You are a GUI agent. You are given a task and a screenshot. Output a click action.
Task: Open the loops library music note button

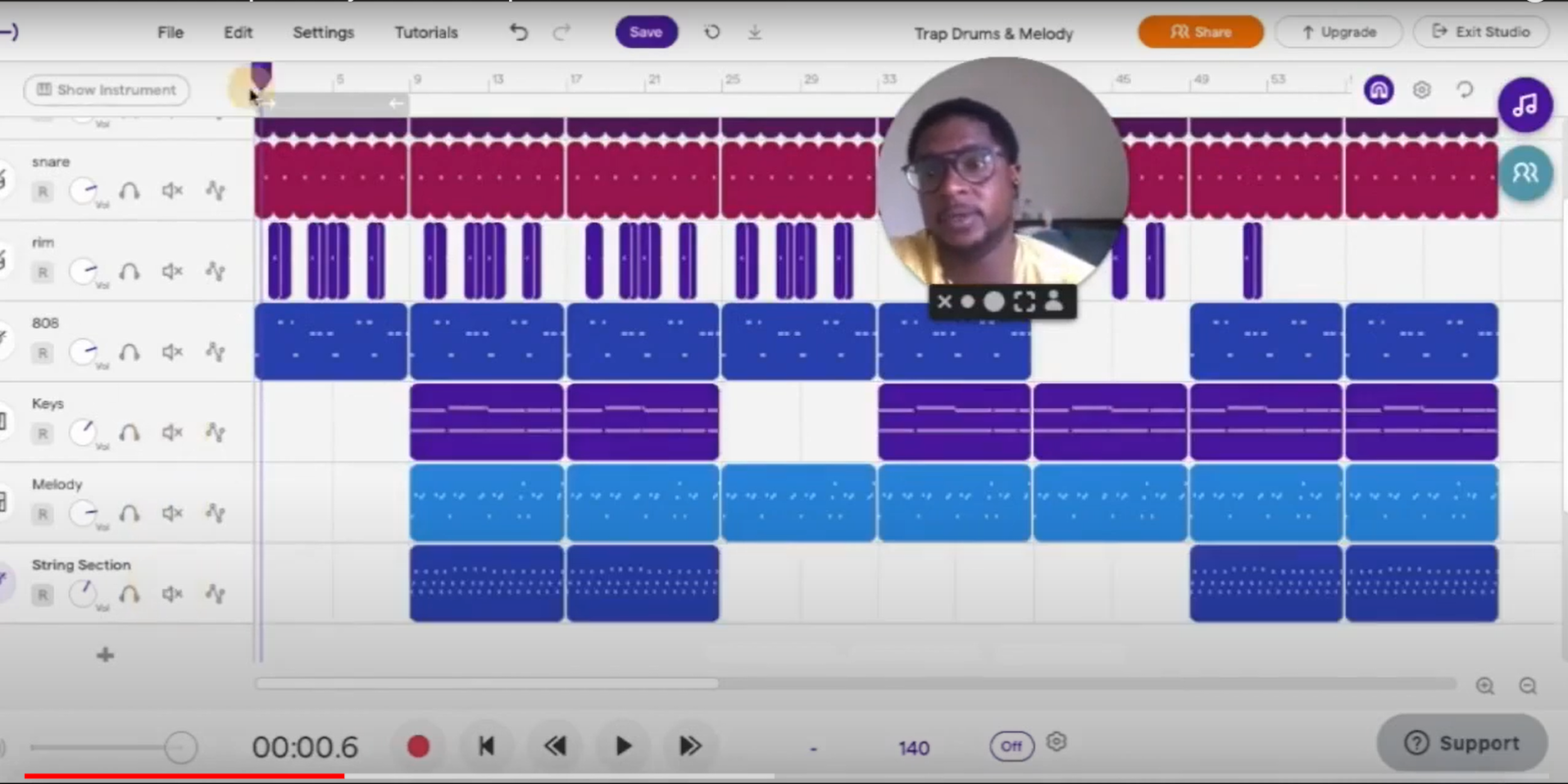click(1524, 104)
